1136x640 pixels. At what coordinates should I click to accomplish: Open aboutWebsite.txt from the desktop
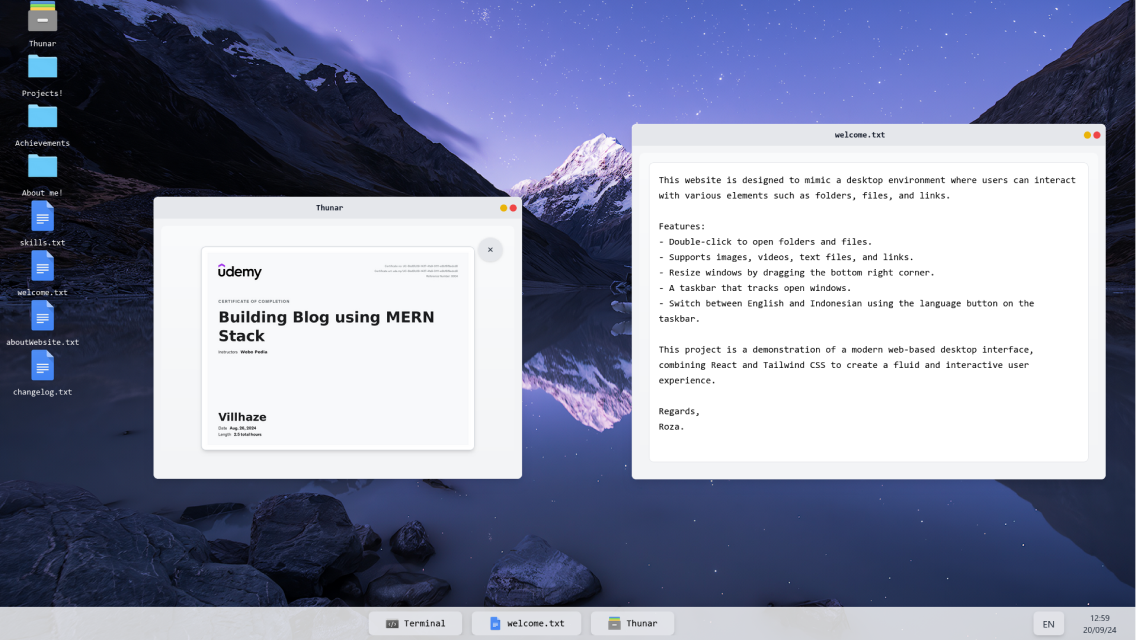pos(41,317)
